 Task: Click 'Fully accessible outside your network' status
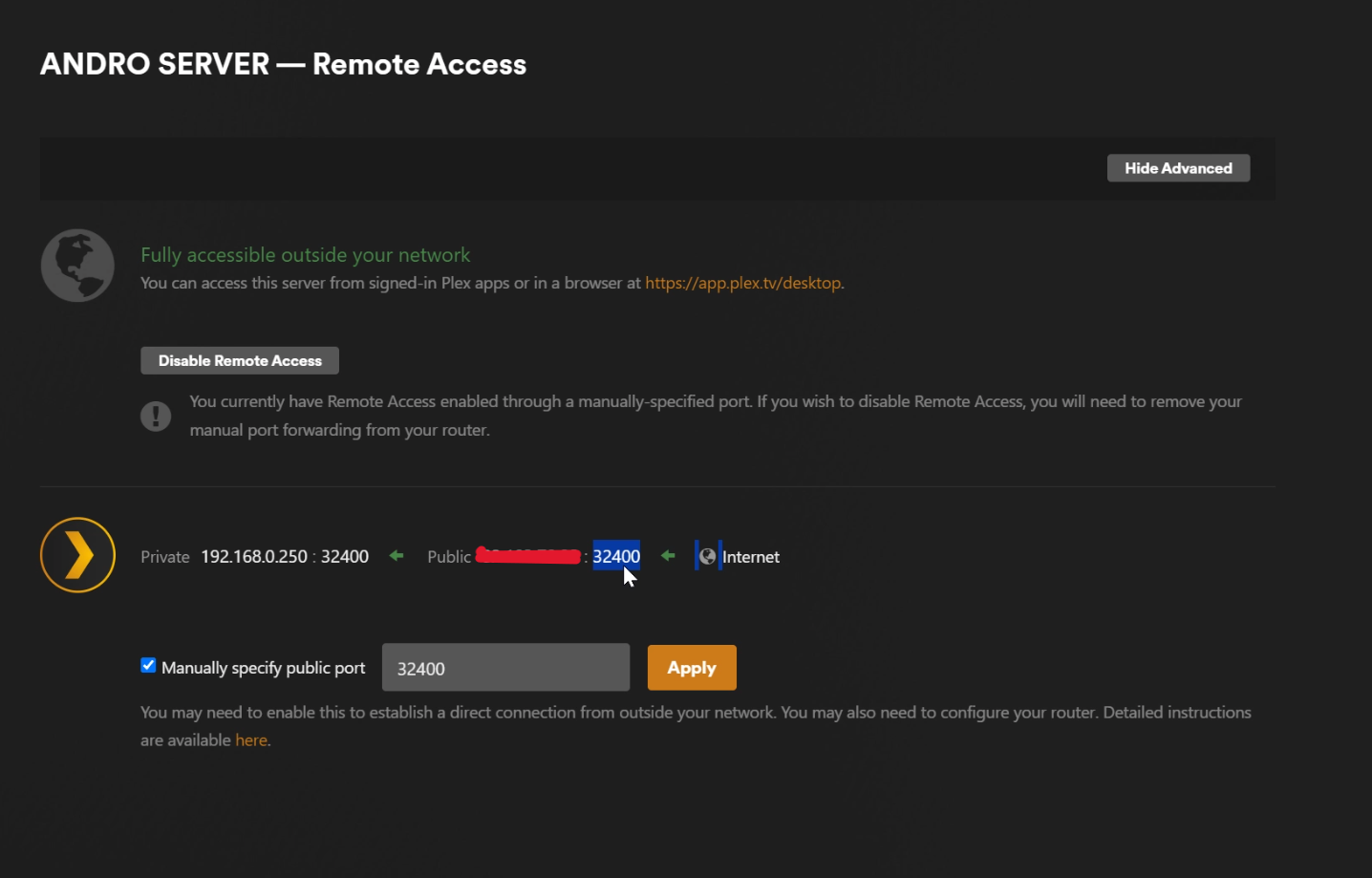(x=306, y=255)
